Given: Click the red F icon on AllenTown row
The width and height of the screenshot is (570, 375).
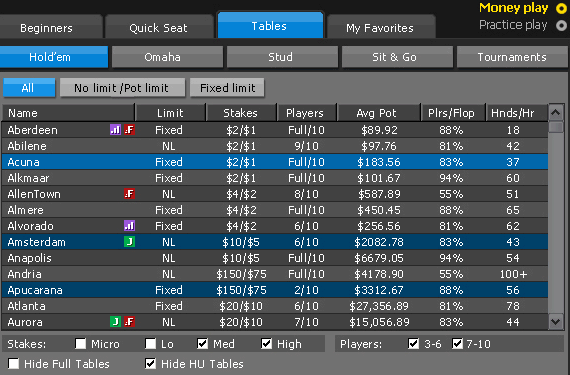Looking at the screenshot, I should click(129, 194).
